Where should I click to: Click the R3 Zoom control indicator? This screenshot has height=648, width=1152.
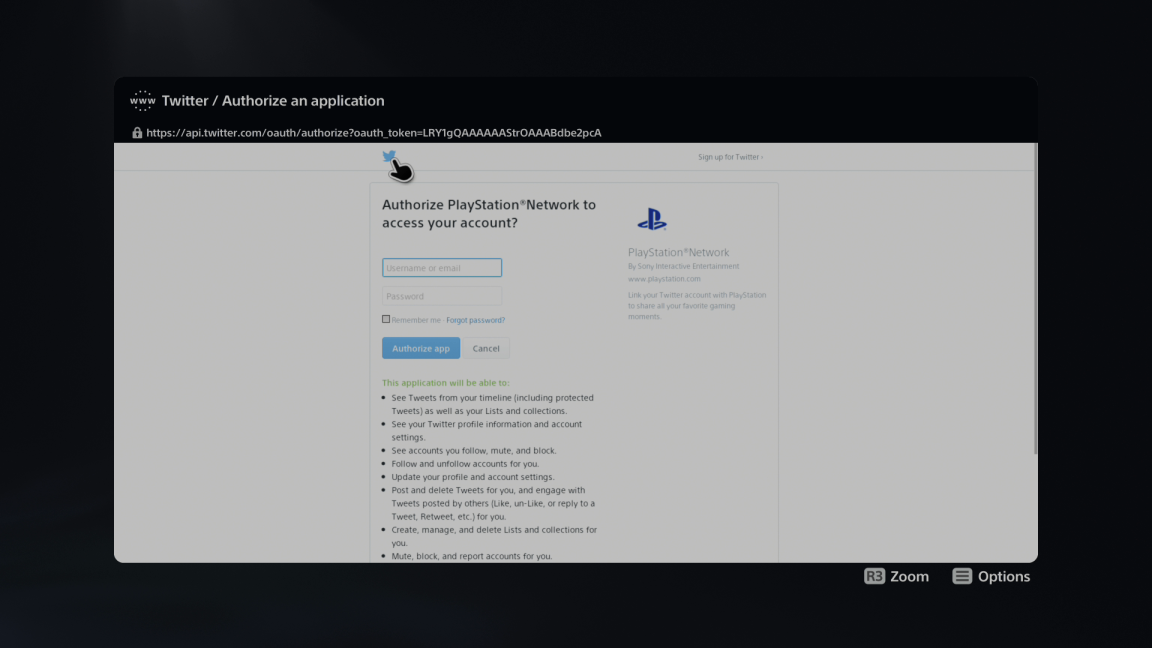coord(874,576)
